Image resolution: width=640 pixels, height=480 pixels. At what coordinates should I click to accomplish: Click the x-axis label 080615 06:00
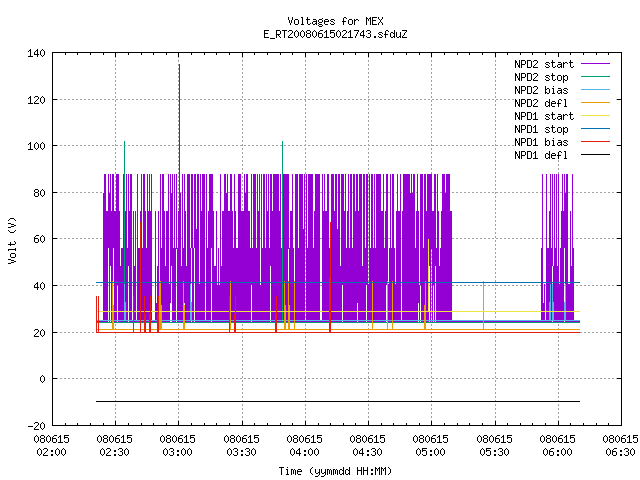(x=558, y=446)
